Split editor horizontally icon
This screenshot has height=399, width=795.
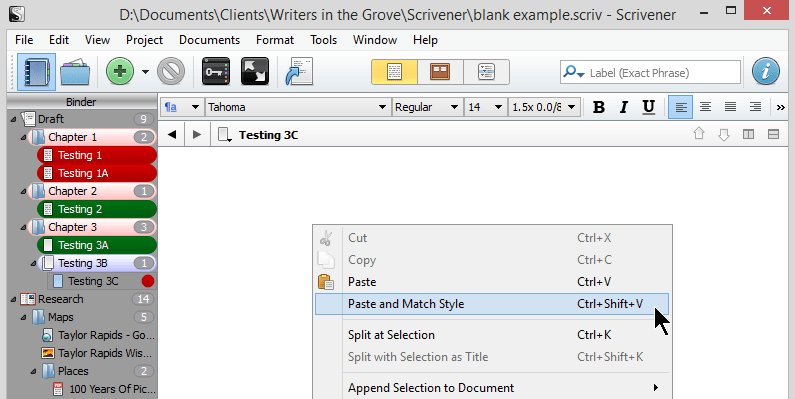[x=773, y=134]
